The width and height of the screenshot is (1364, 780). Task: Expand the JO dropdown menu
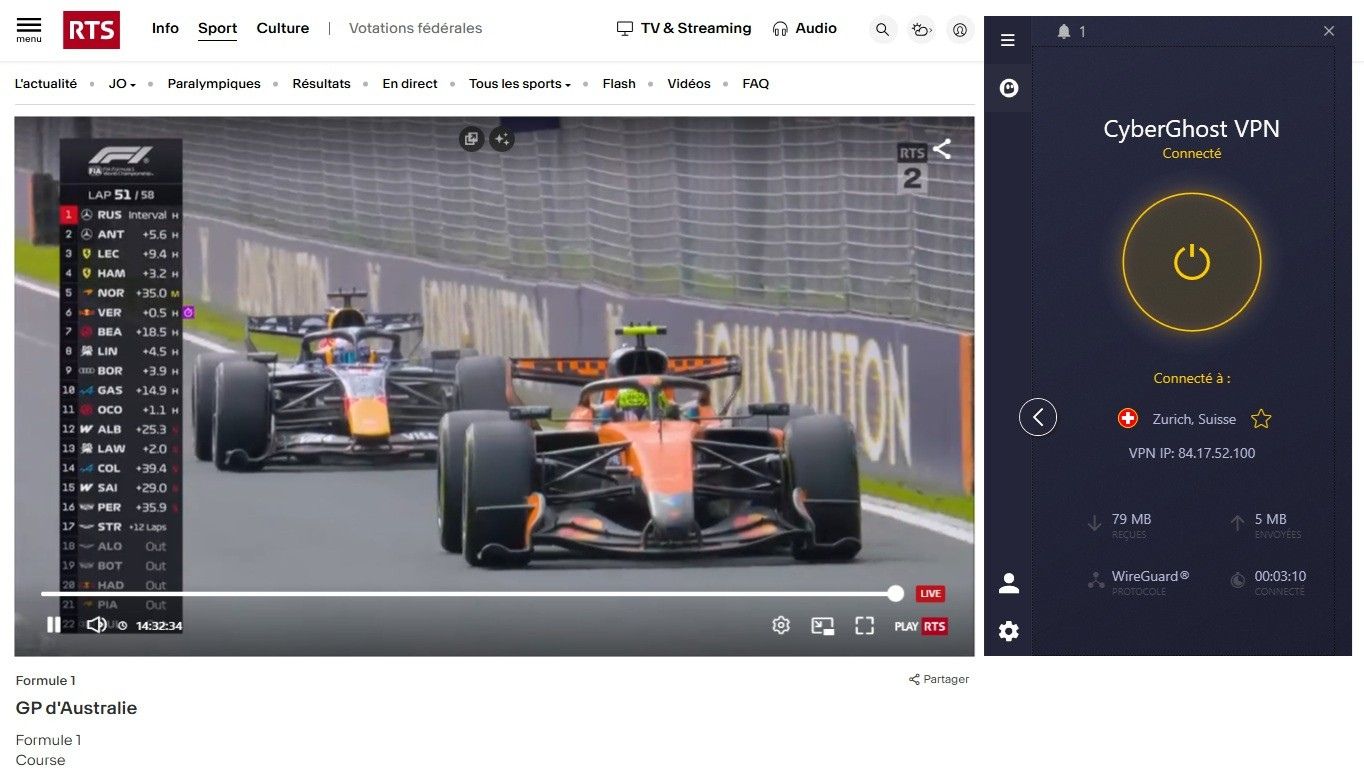[x=122, y=84]
